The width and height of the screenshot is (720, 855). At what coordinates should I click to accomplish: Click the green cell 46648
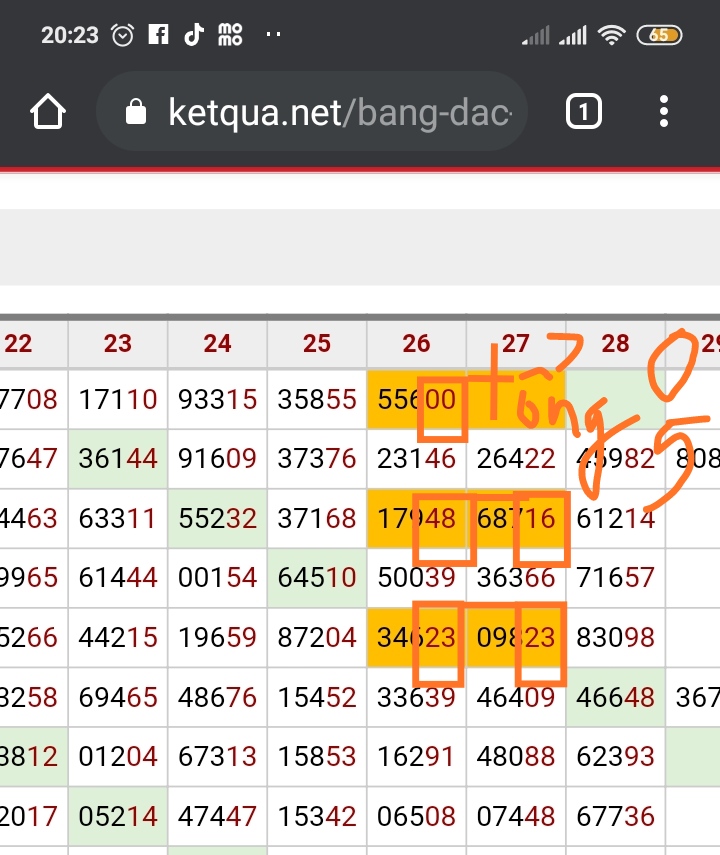[x=615, y=696]
